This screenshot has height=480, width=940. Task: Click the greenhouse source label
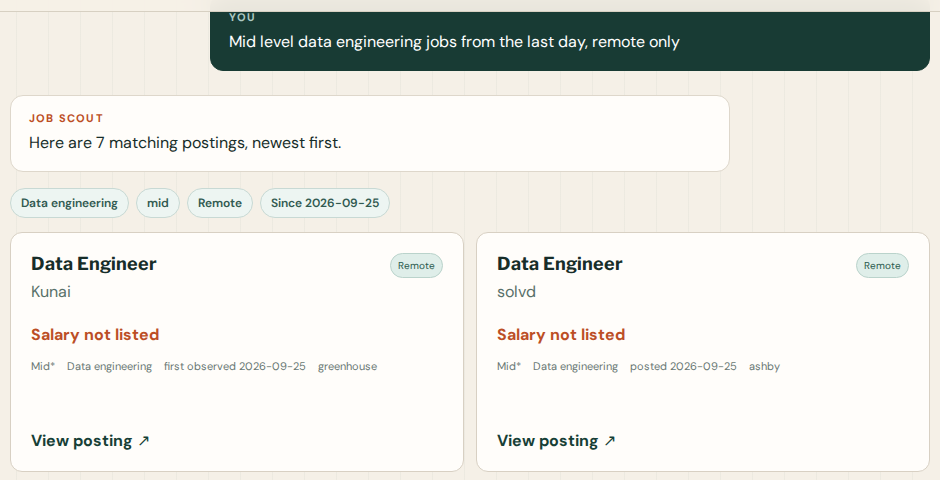(x=348, y=366)
